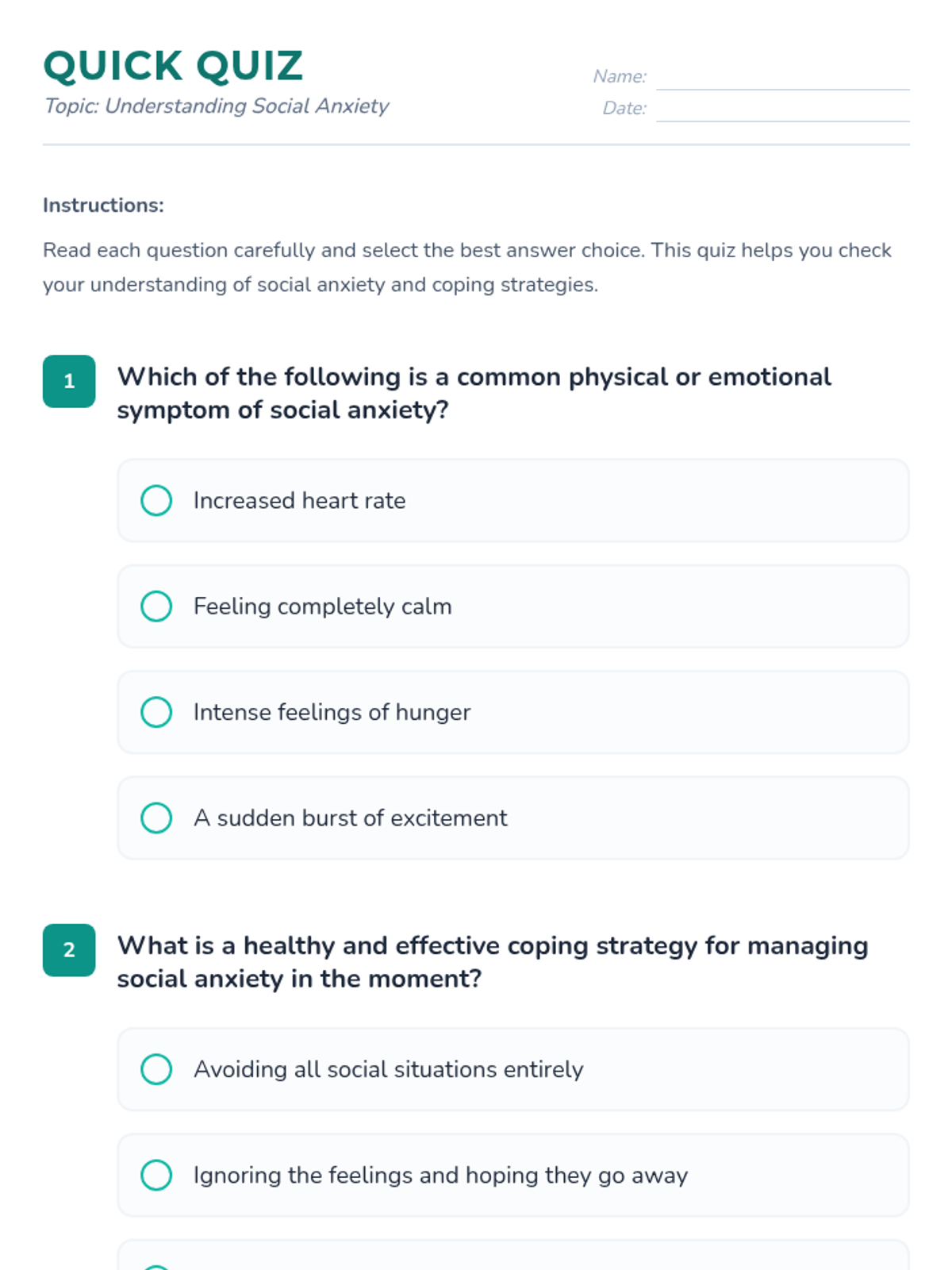Click 'A sudden burst of excitement' answer text
The width and height of the screenshot is (952, 1270).
pos(350,818)
